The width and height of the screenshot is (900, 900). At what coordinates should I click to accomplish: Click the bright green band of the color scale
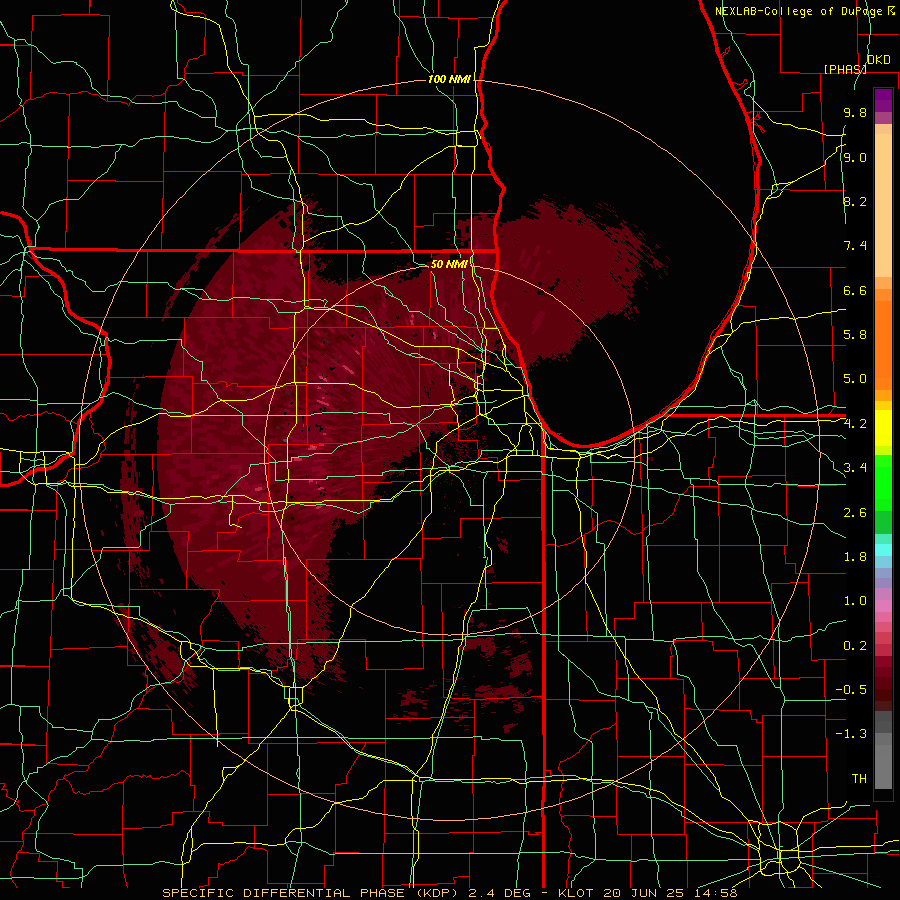[883, 482]
